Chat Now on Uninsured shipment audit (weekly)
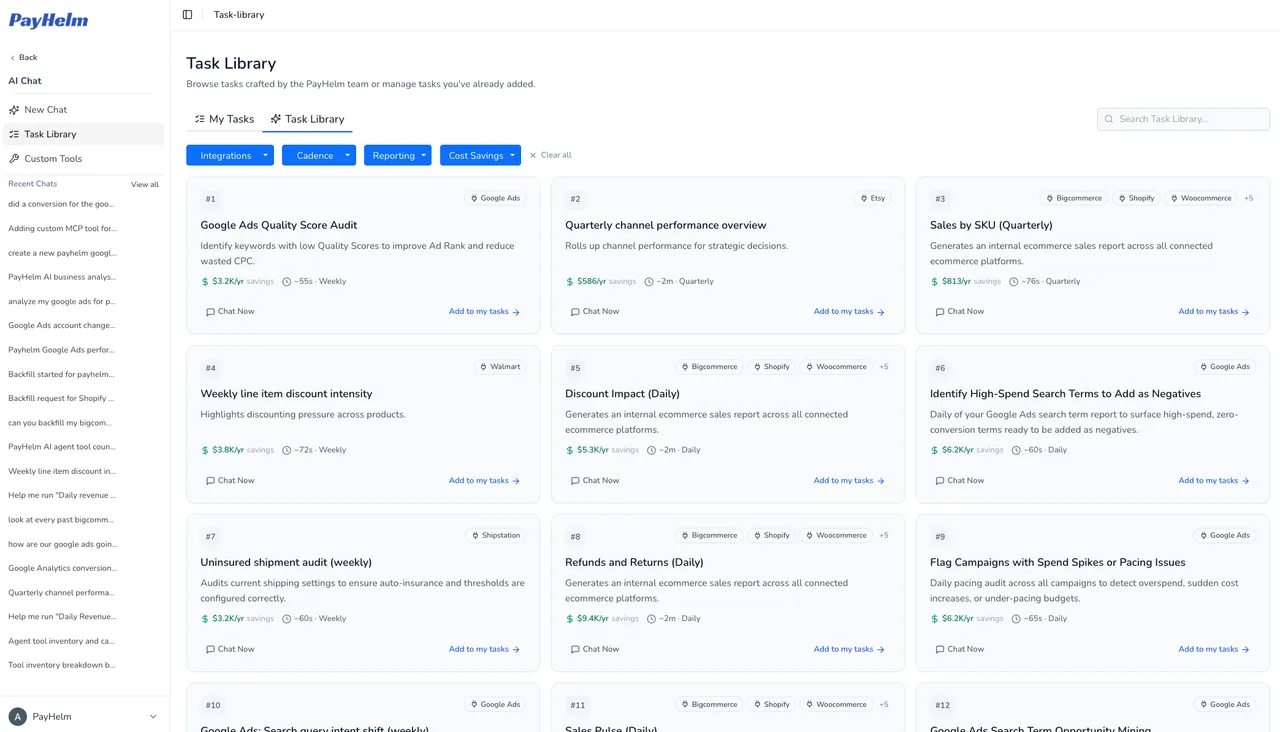Screen dimensions: 1280x732 pyautogui.click(x=230, y=650)
